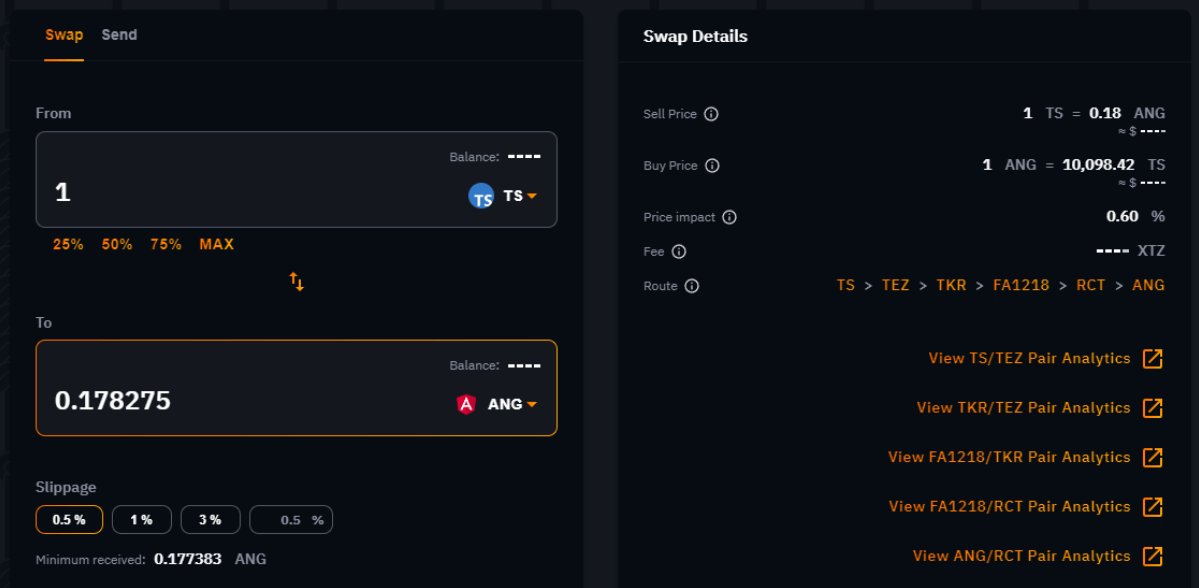Click the MAX amount button
Viewport: 1199px width, 588px height.
tap(216, 244)
